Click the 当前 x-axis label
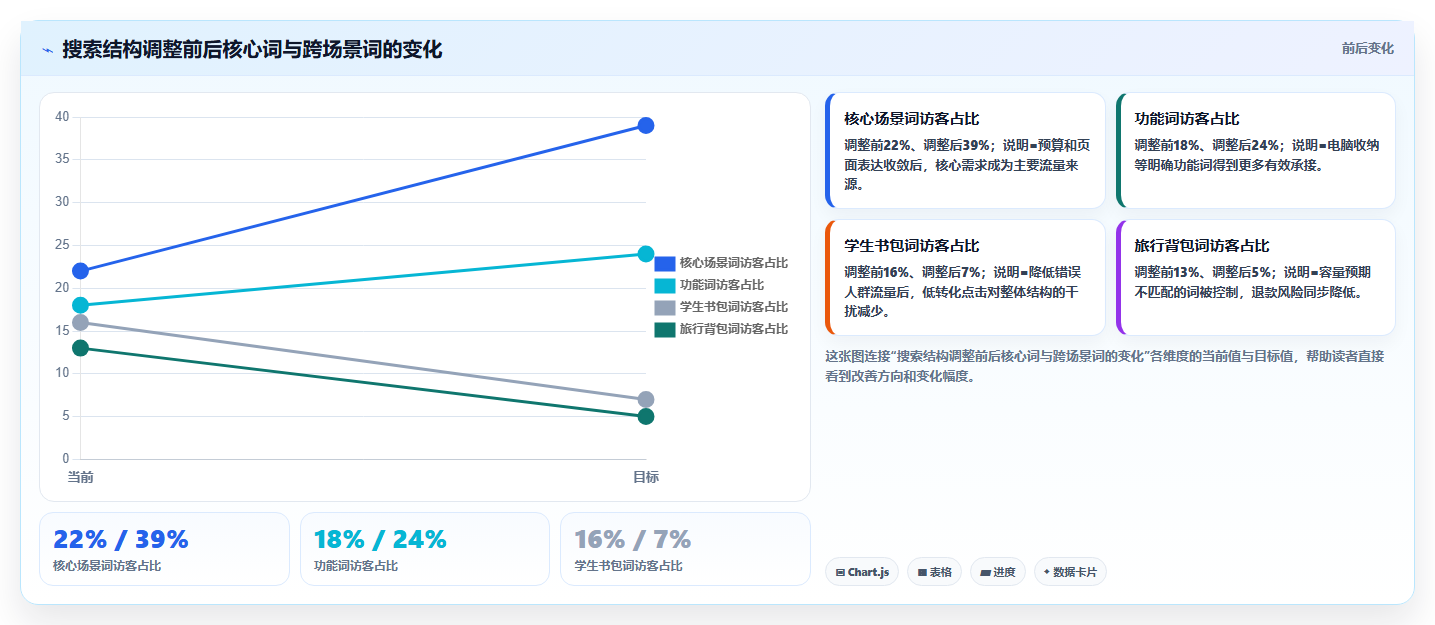The image size is (1435, 625). 80,477
